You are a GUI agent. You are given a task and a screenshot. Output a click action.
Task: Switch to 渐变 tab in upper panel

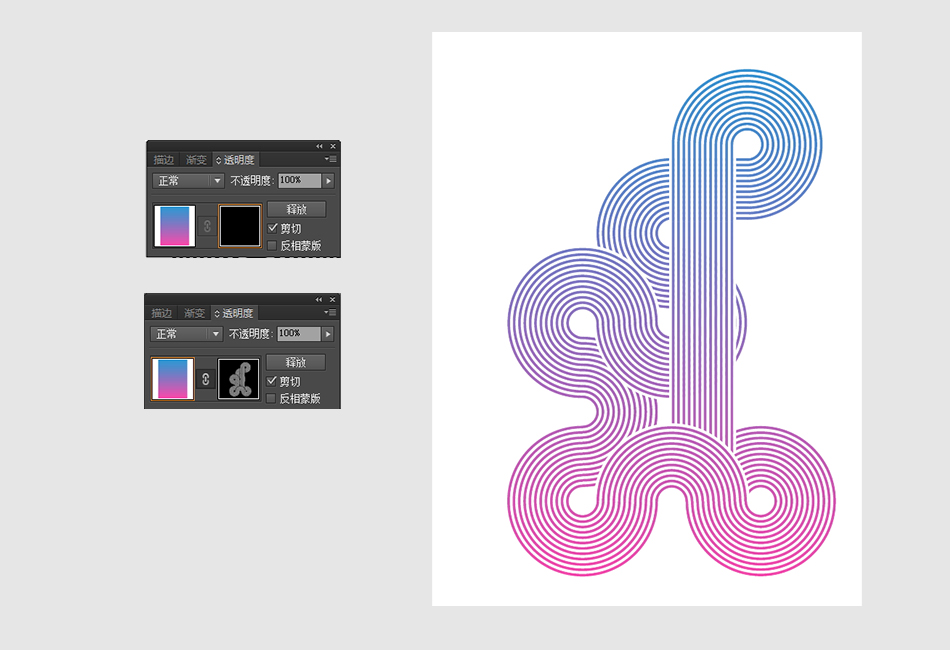pos(196,160)
